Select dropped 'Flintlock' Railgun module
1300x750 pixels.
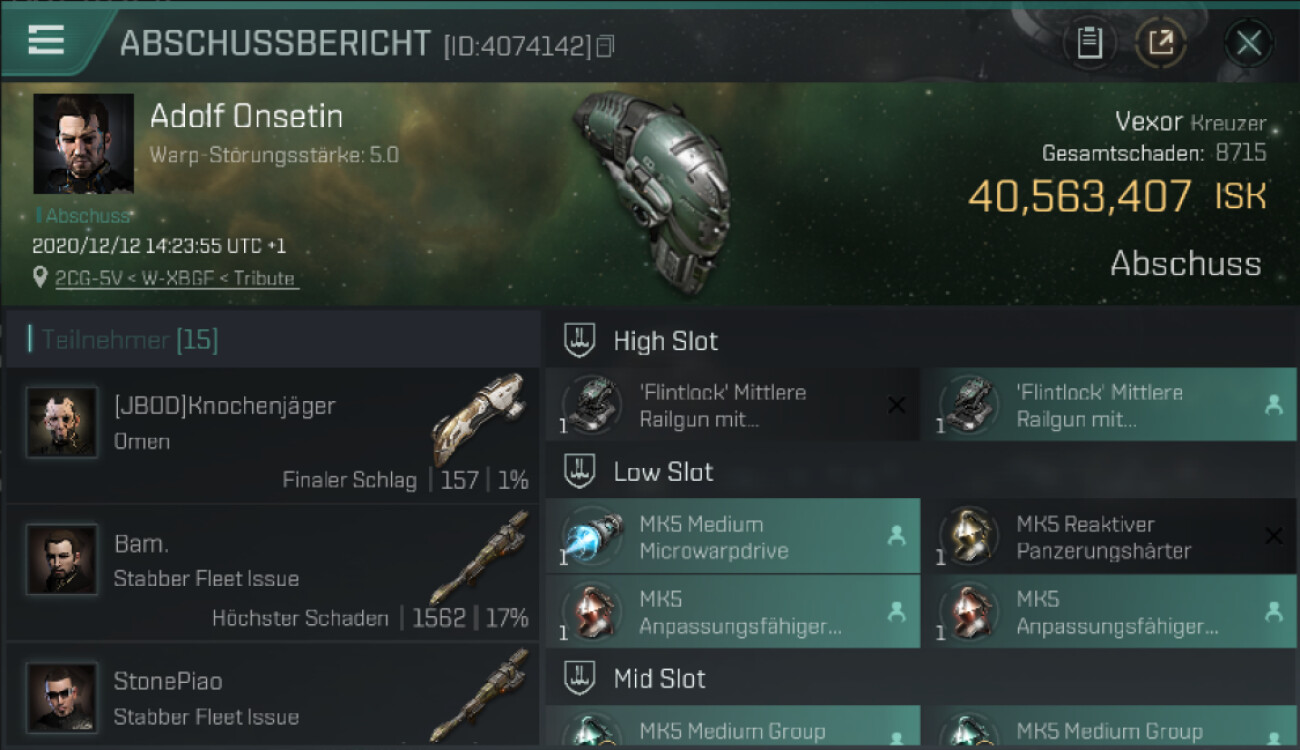(1109, 405)
